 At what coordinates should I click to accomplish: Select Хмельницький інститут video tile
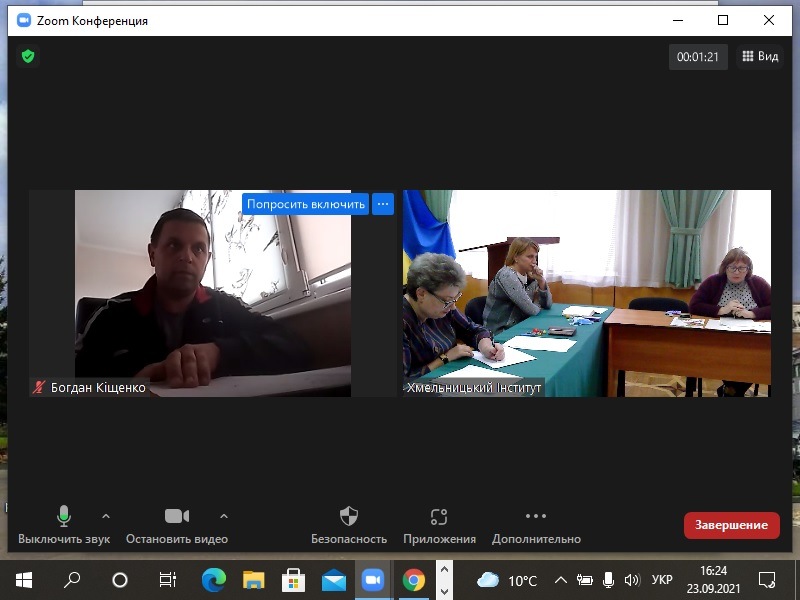coord(587,293)
